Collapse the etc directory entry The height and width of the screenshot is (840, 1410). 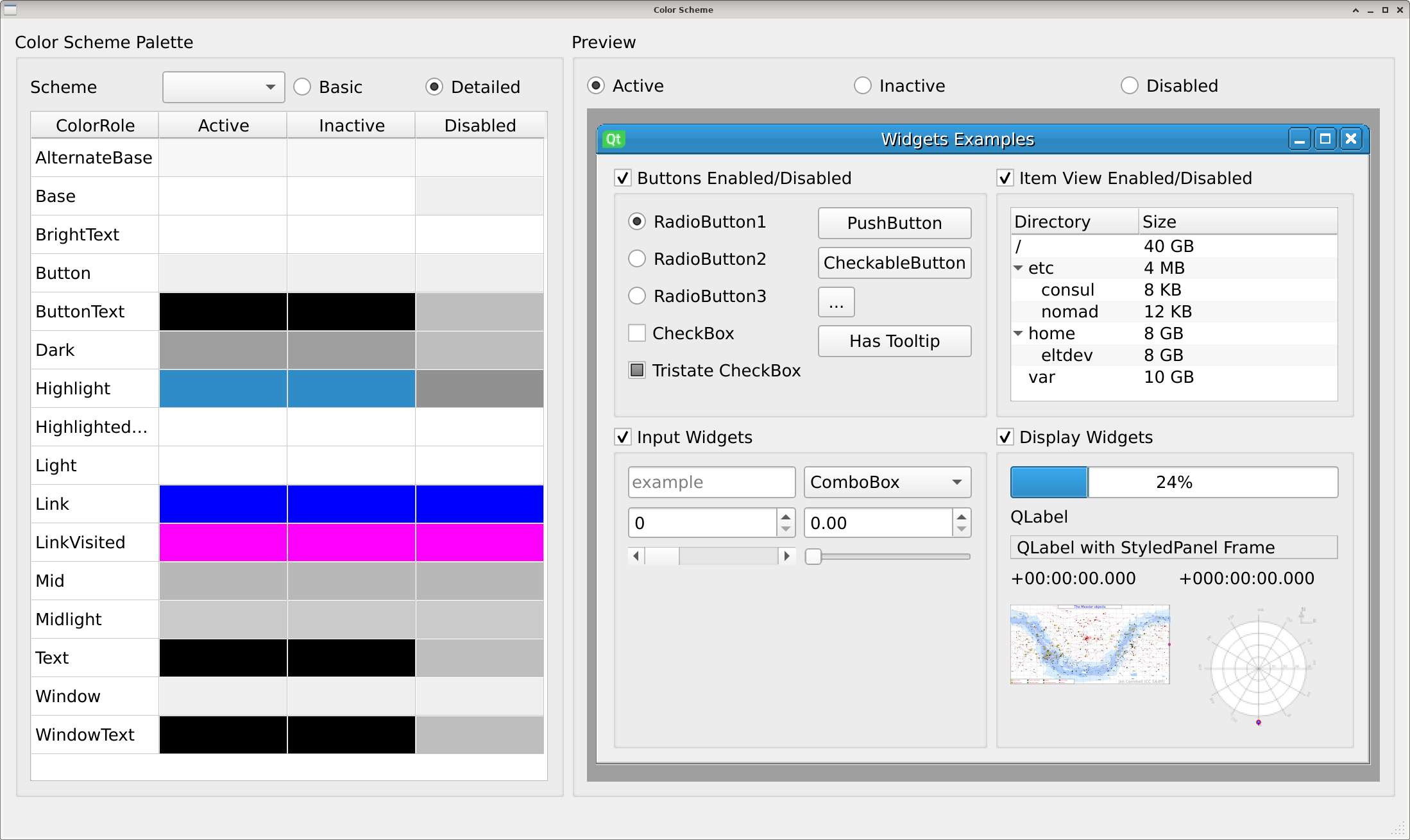pos(1019,268)
